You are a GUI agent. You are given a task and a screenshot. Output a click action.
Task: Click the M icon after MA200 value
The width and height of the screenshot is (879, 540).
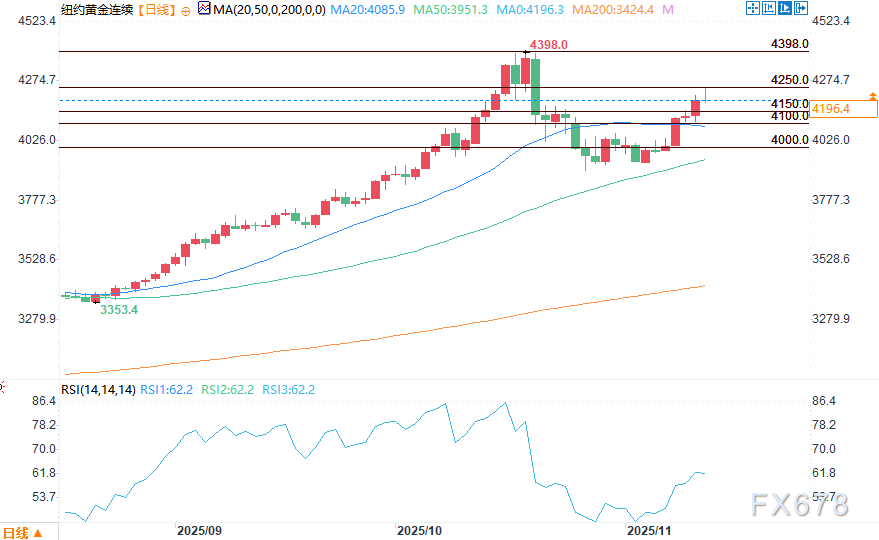click(669, 9)
